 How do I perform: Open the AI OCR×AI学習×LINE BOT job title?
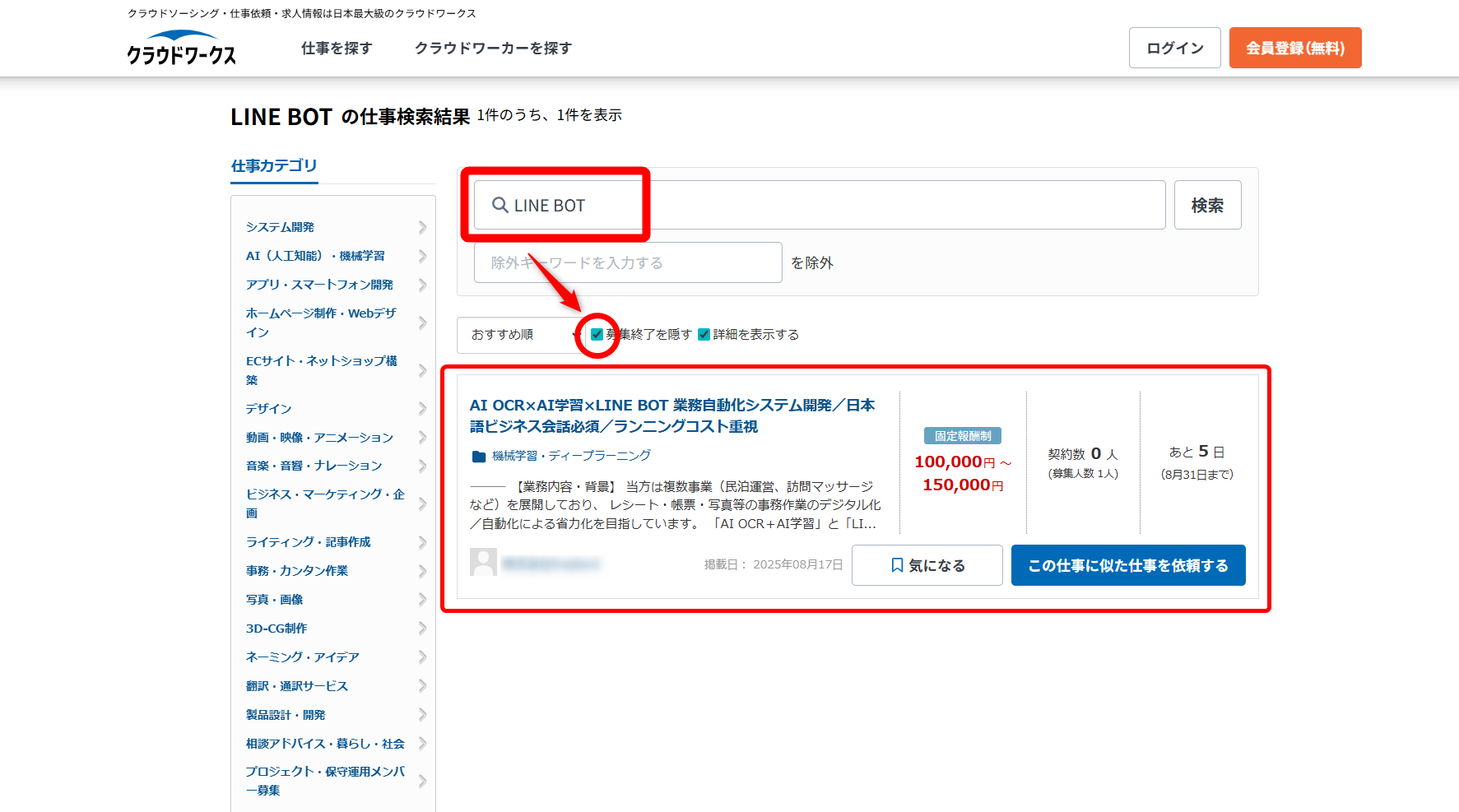[672, 415]
